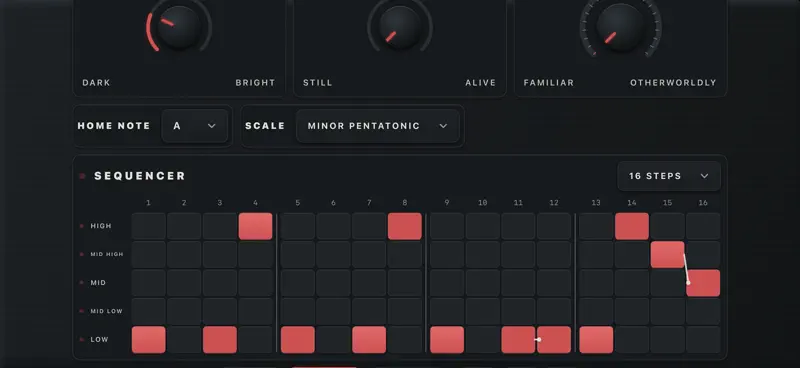This screenshot has width=800, height=368.
Task: Enable the High row step 10
Action: click(x=483, y=226)
